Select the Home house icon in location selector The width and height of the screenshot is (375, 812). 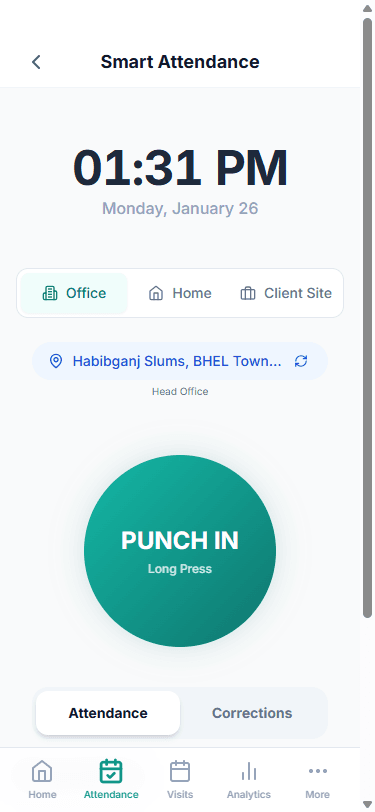pos(156,294)
